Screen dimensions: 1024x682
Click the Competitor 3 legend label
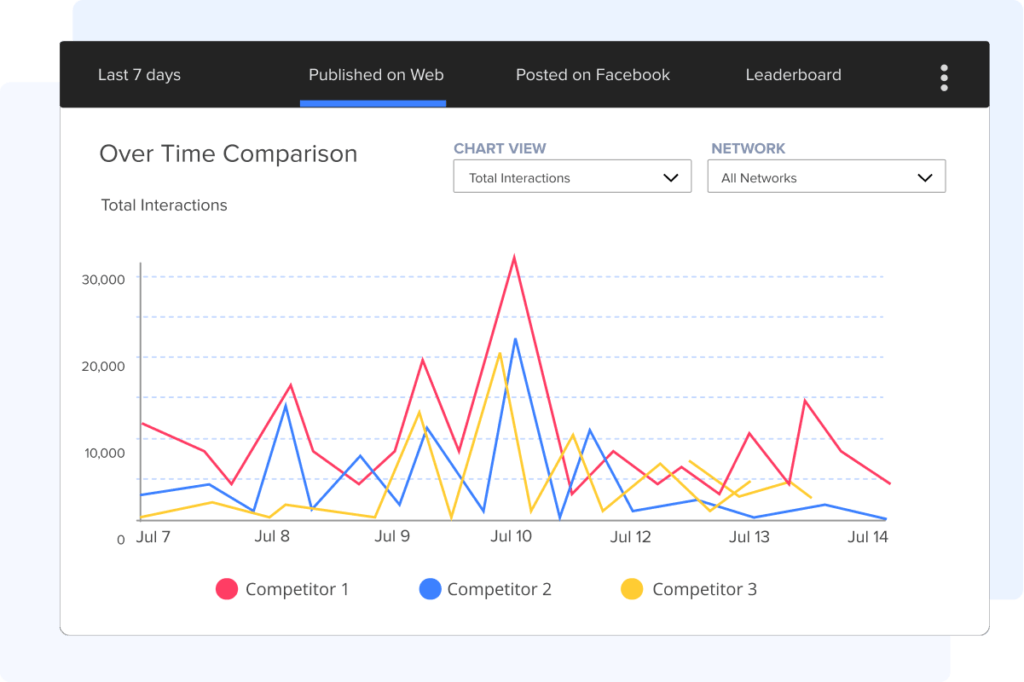pyautogui.click(x=704, y=589)
